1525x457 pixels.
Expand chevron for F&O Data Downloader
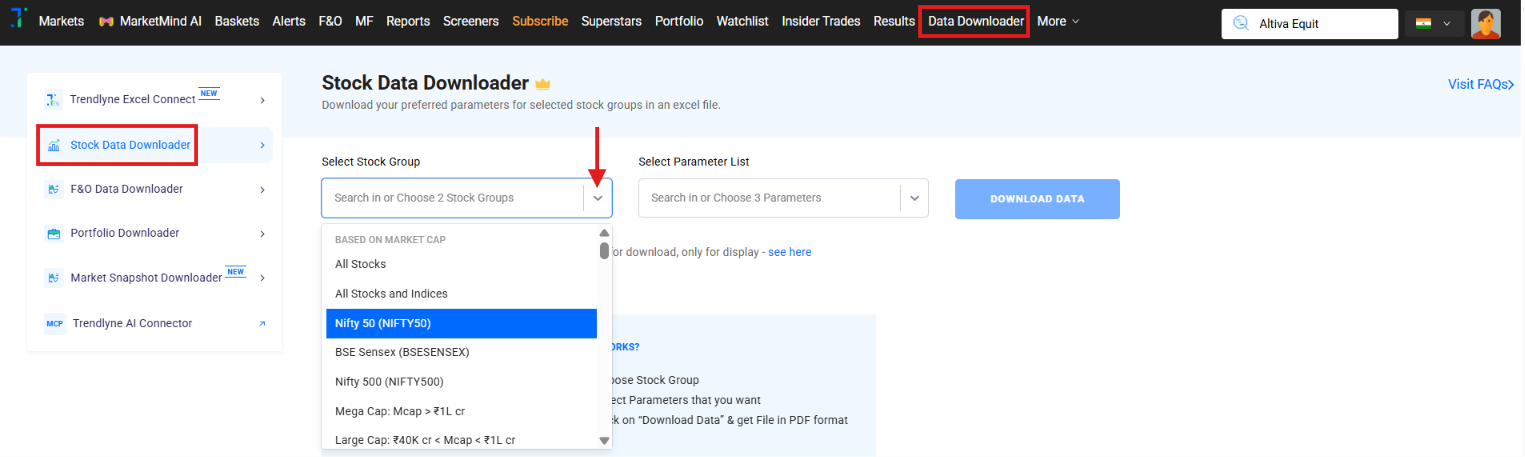tap(262, 189)
